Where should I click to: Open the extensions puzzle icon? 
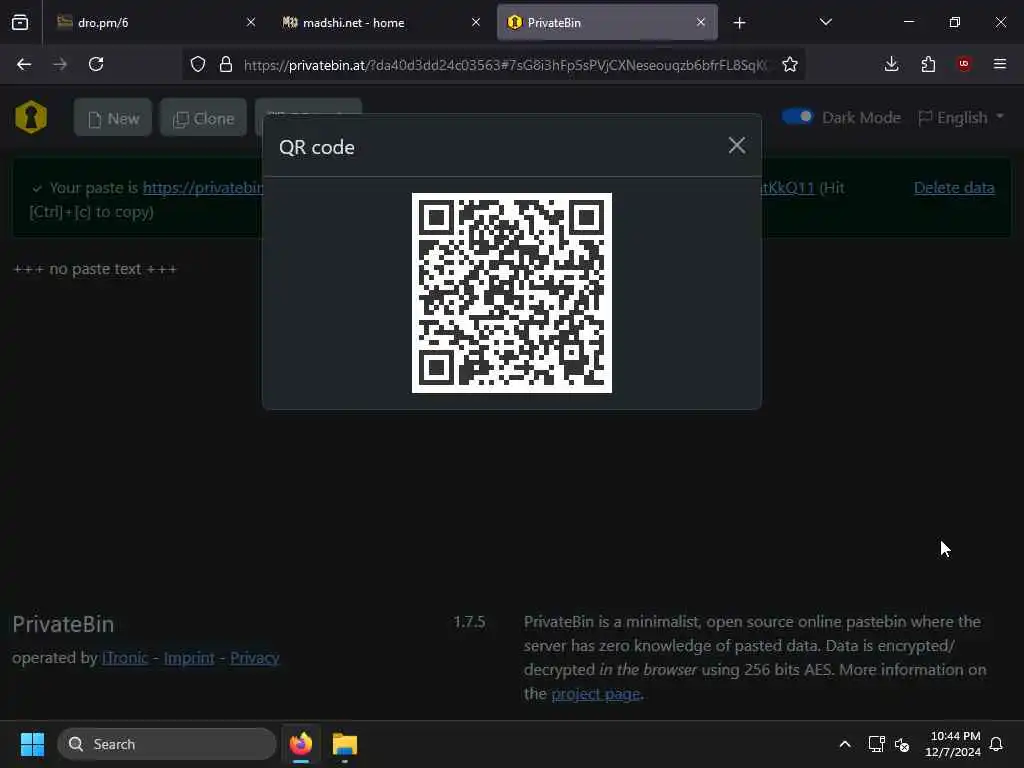point(928,64)
